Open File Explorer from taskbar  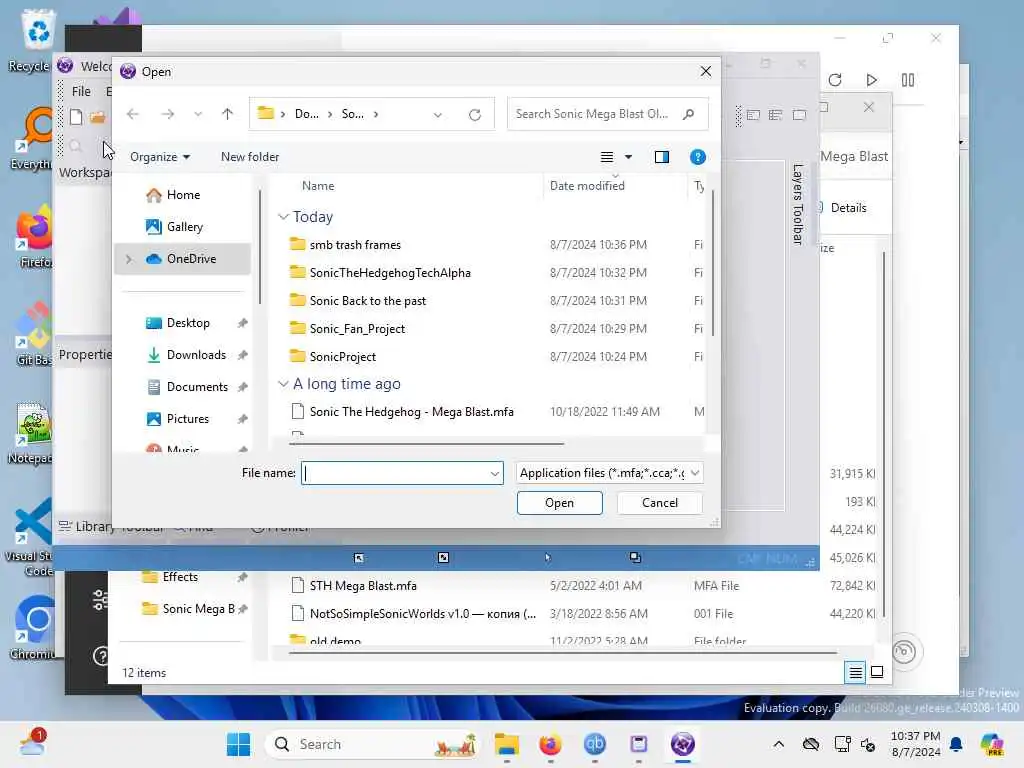[x=507, y=744]
